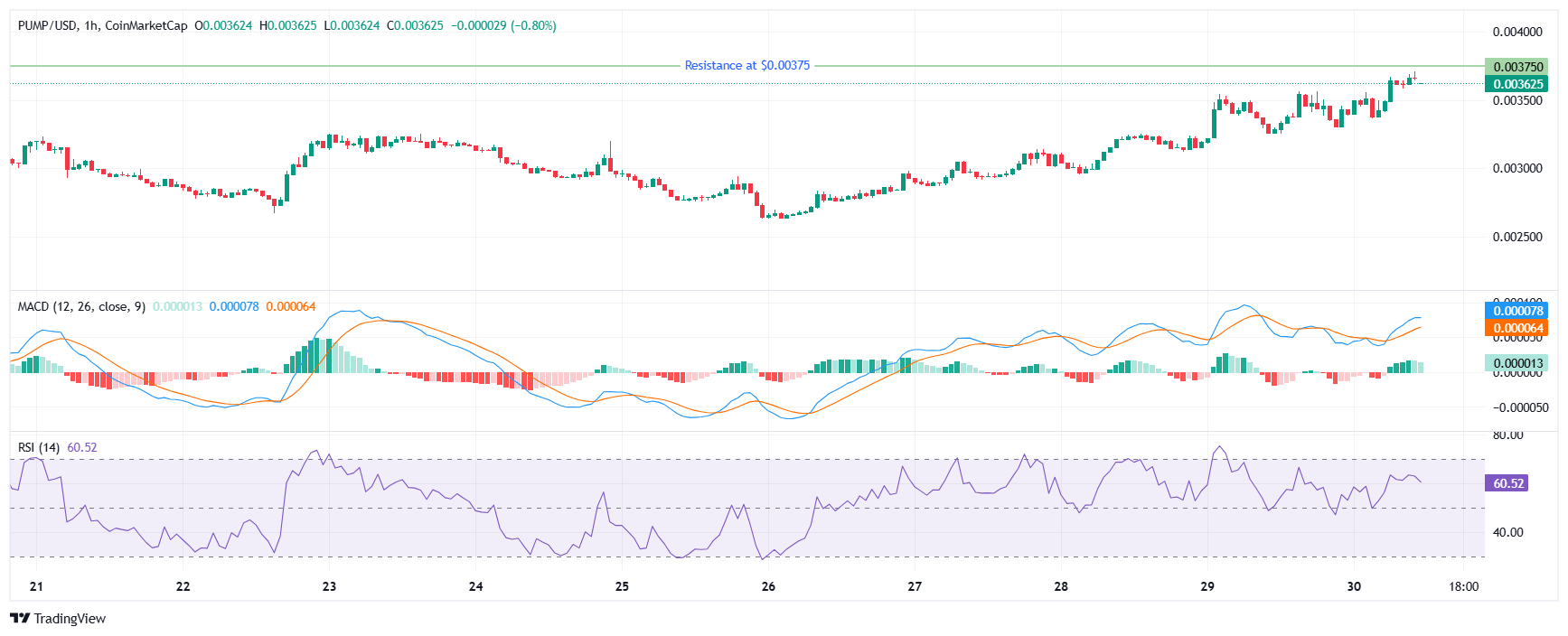Click the blue MACD value tag 0.000078

[x=1516, y=311]
